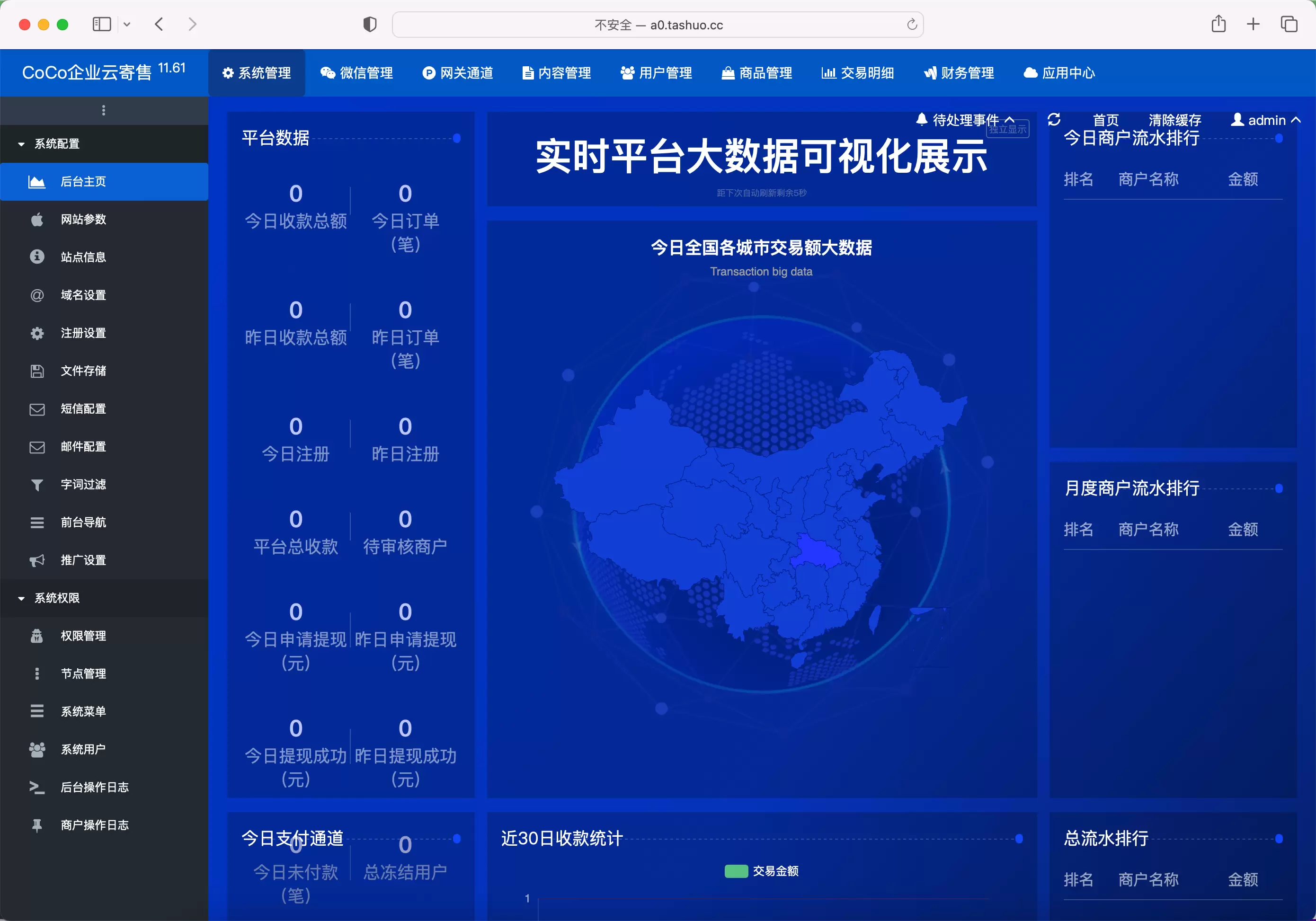Select the 商品管理 top tab

(x=756, y=73)
